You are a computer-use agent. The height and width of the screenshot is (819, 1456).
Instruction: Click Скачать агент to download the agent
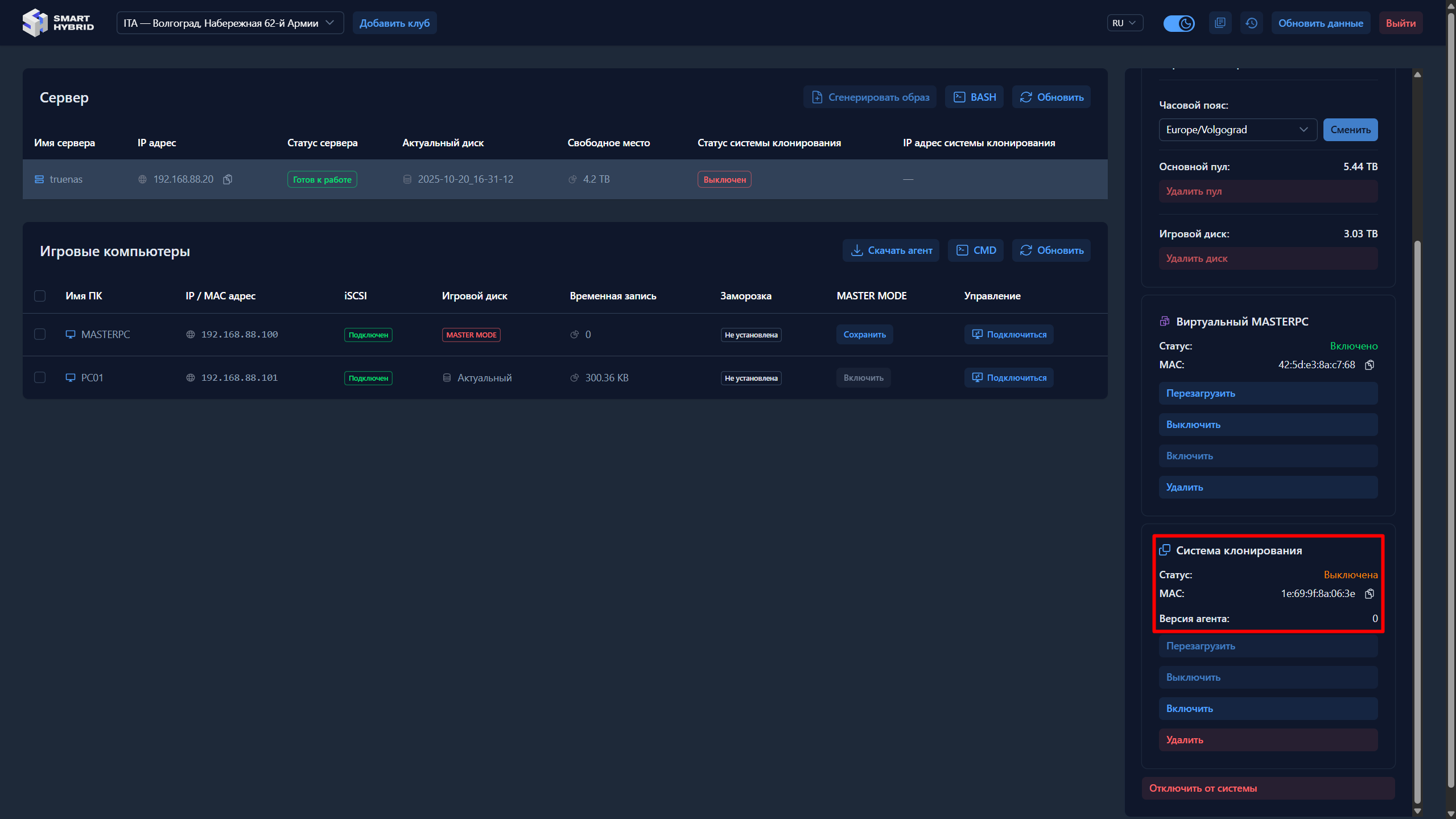(890, 250)
